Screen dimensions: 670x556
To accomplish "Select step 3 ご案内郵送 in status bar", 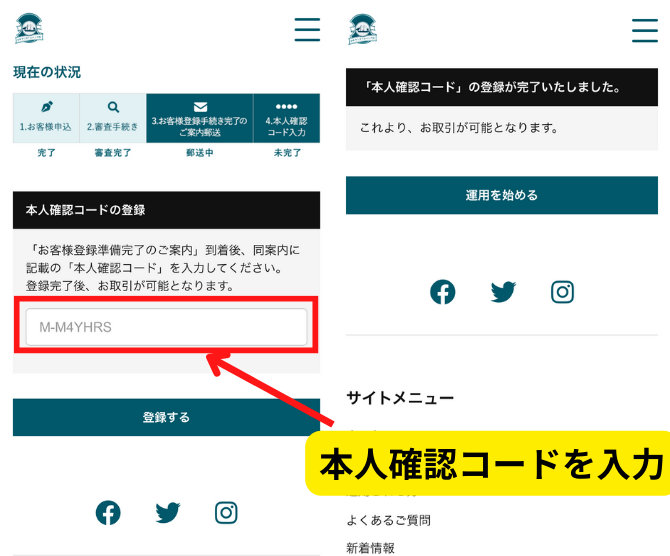I will pos(200,117).
